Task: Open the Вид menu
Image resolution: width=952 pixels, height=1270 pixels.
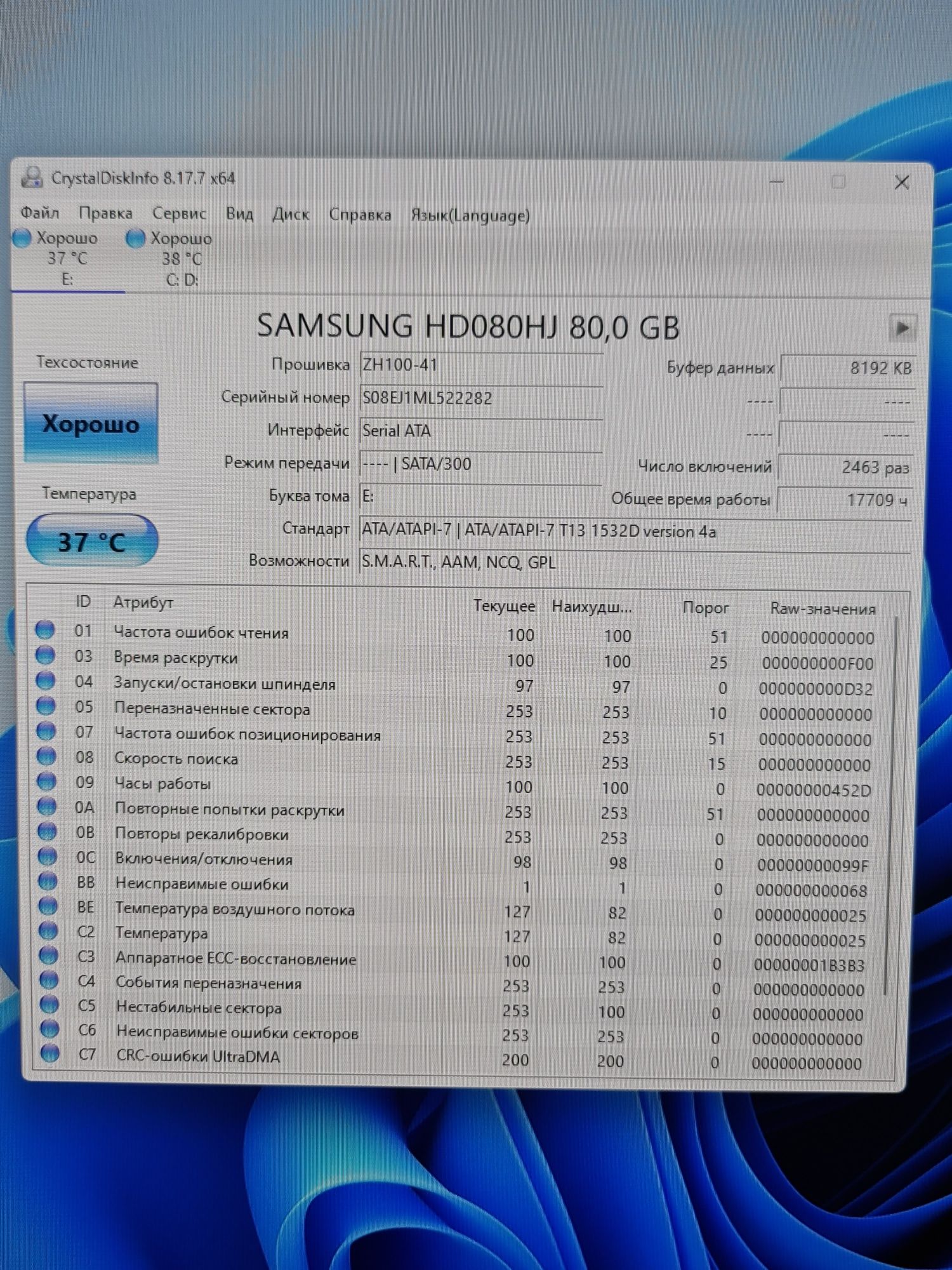Action: click(x=239, y=214)
